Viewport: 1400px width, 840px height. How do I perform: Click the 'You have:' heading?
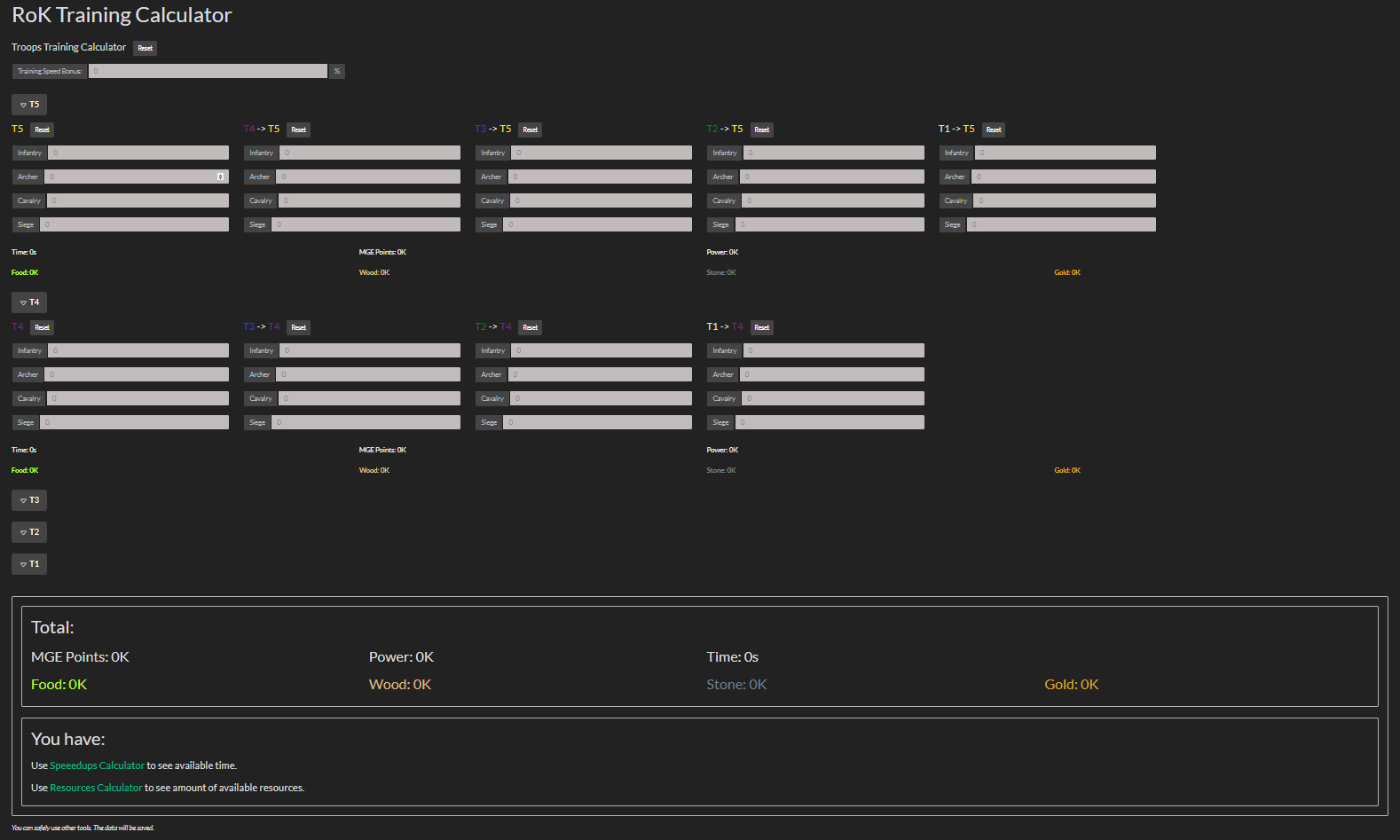[68, 739]
